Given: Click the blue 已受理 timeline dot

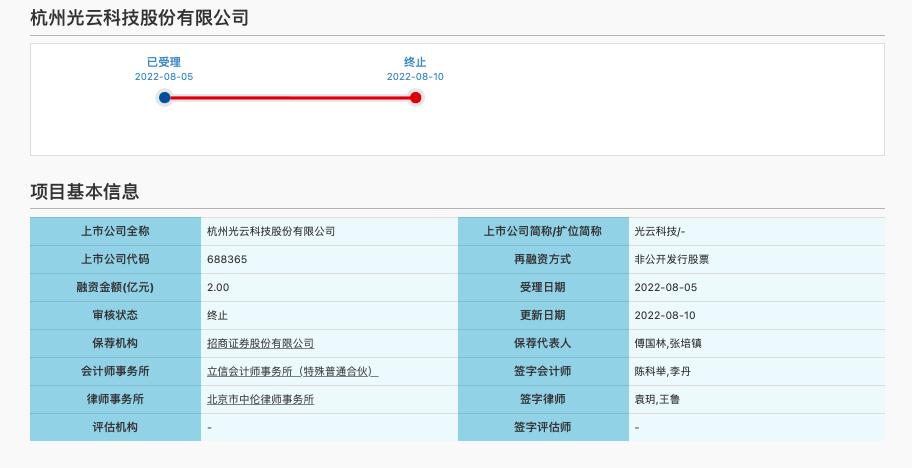Looking at the screenshot, I should pos(165,98).
